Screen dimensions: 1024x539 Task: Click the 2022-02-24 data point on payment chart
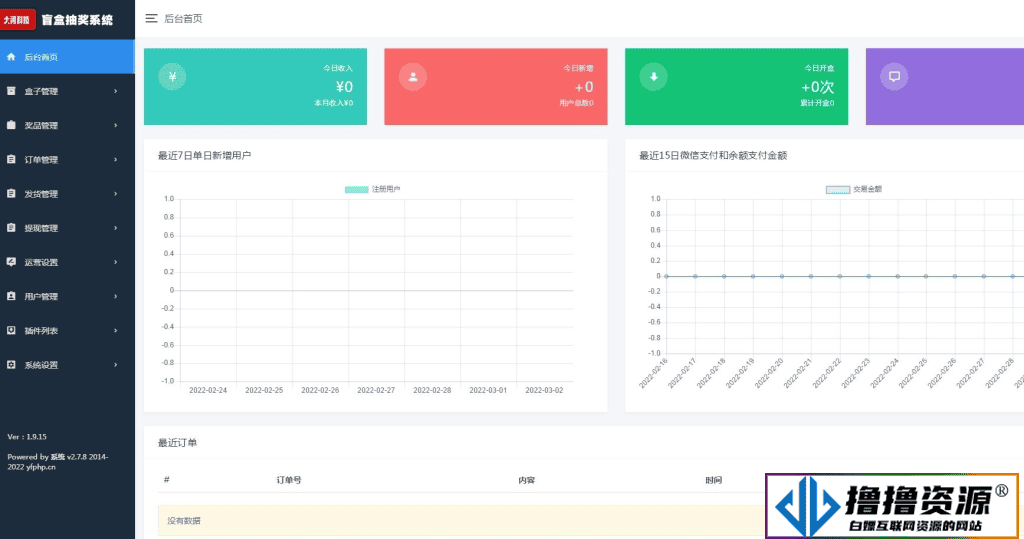point(897,276)
